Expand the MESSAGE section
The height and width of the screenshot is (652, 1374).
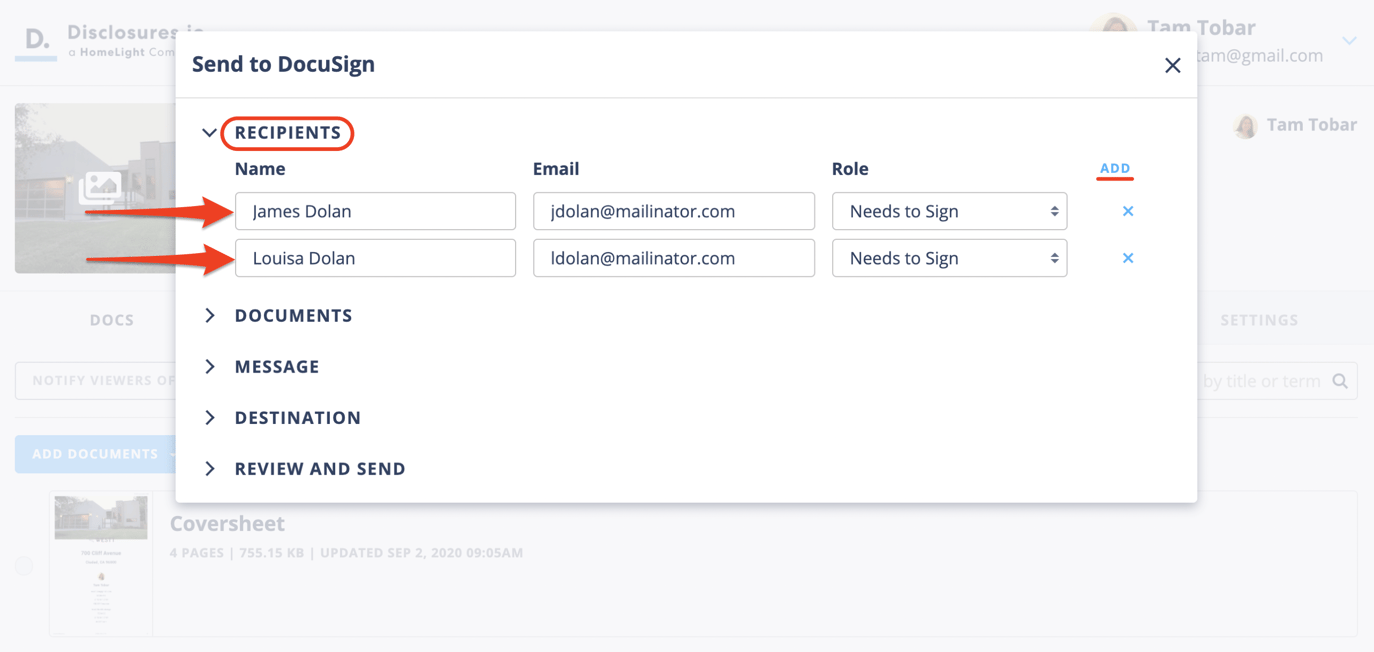click(277, 367)
